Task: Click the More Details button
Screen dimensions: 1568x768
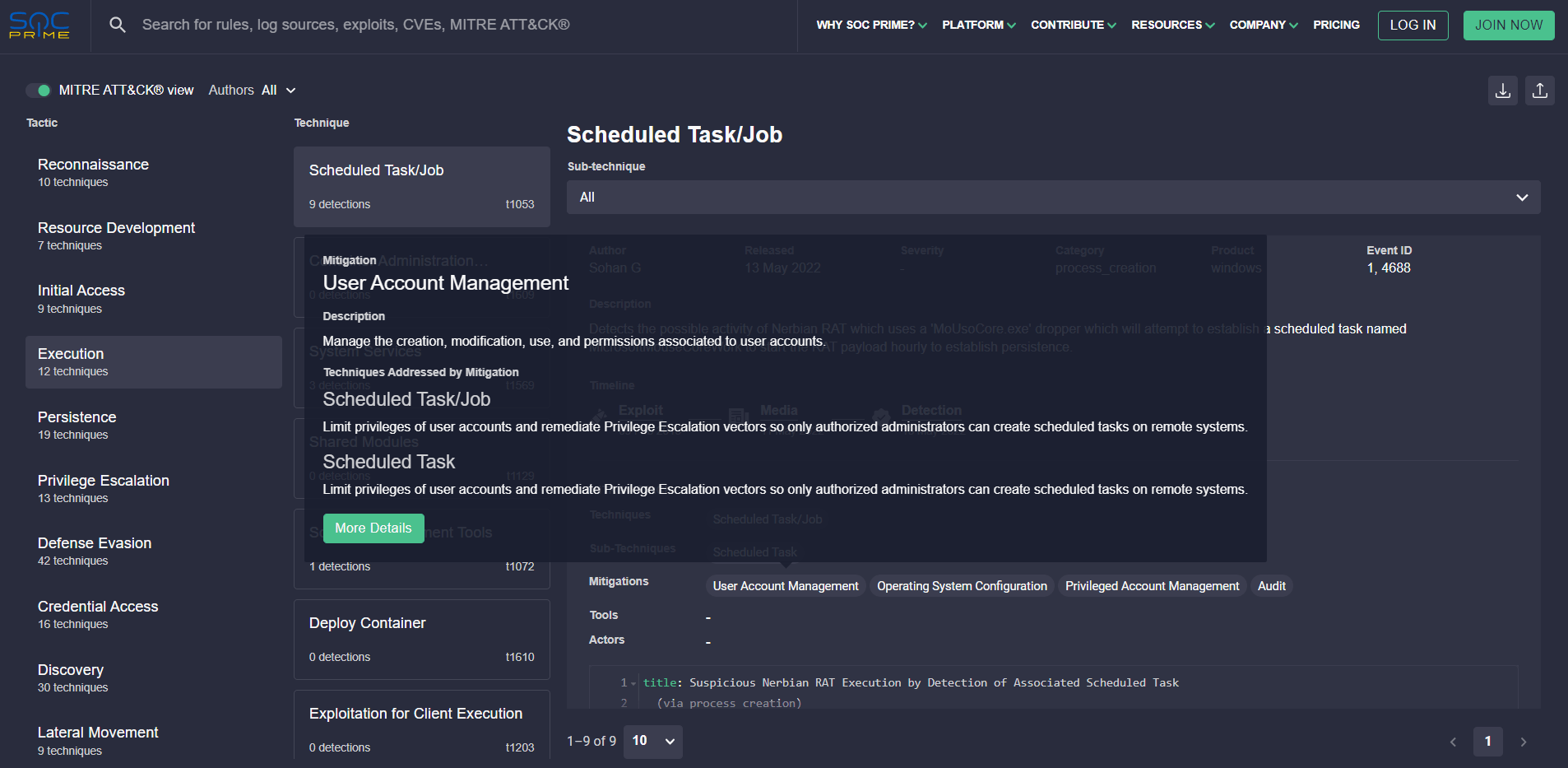Action: [x=373, y=528]
